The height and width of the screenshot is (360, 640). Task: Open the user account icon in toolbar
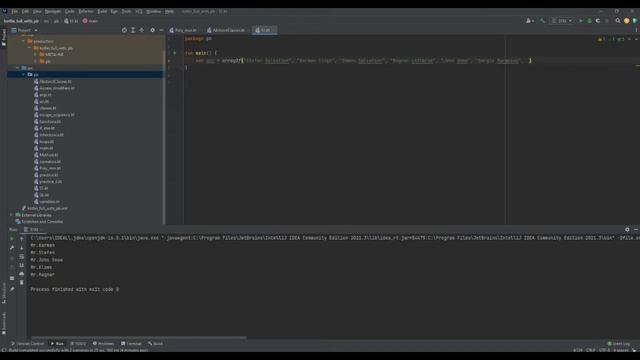pos(530,20)
